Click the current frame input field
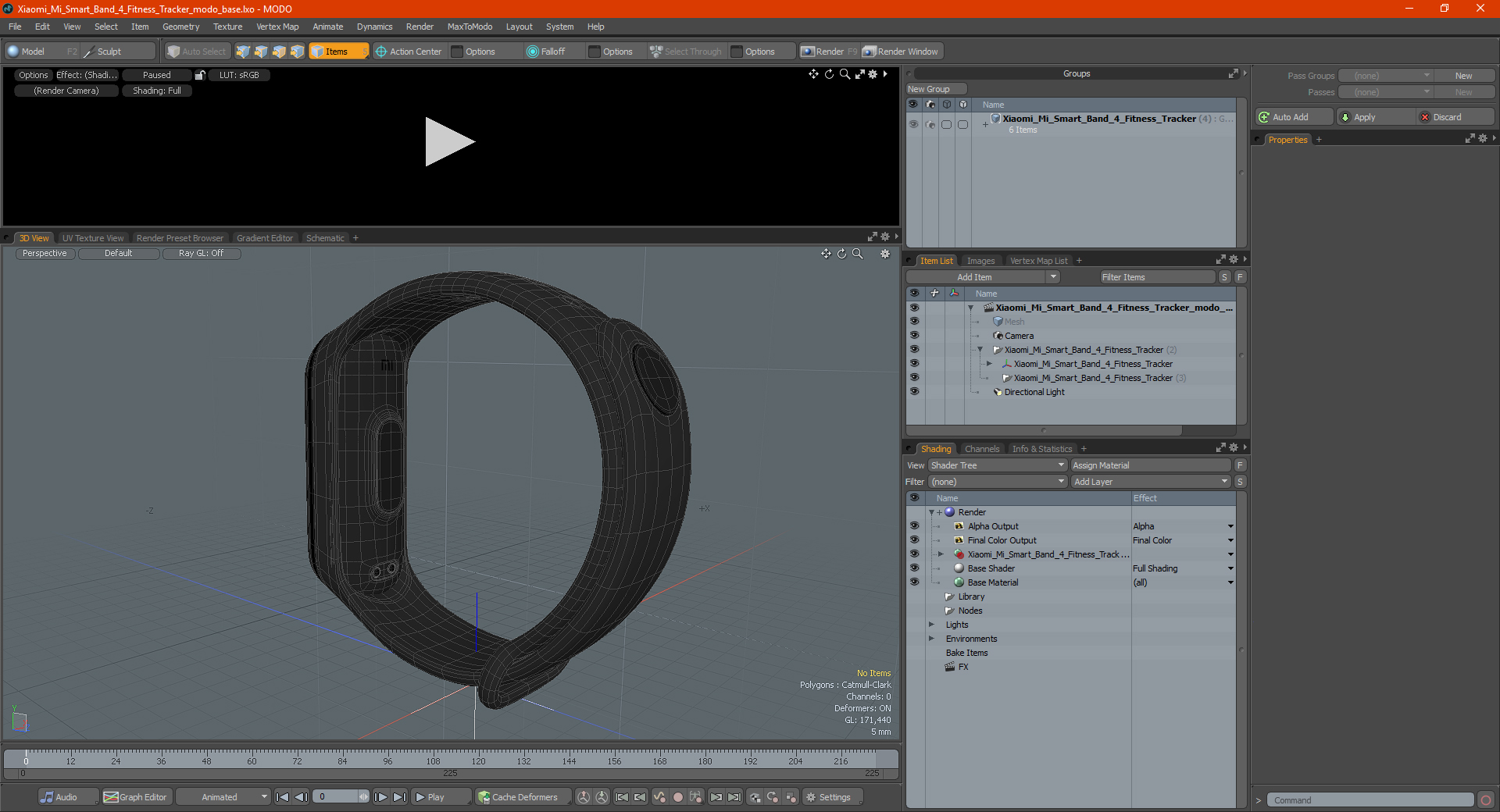The image size is (1500, 812). [x=336, y=797]
